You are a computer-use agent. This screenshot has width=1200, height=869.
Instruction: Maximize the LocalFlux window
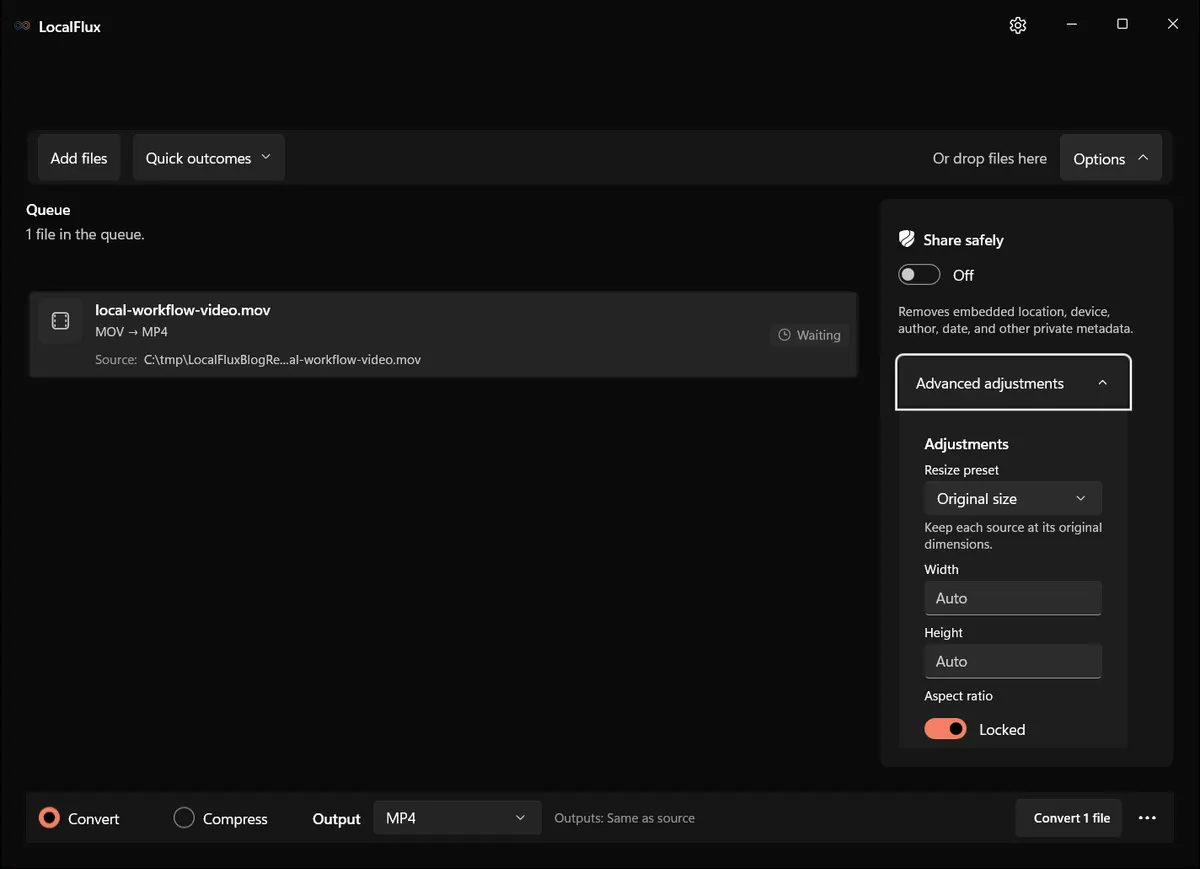[x=1122, y=25]
